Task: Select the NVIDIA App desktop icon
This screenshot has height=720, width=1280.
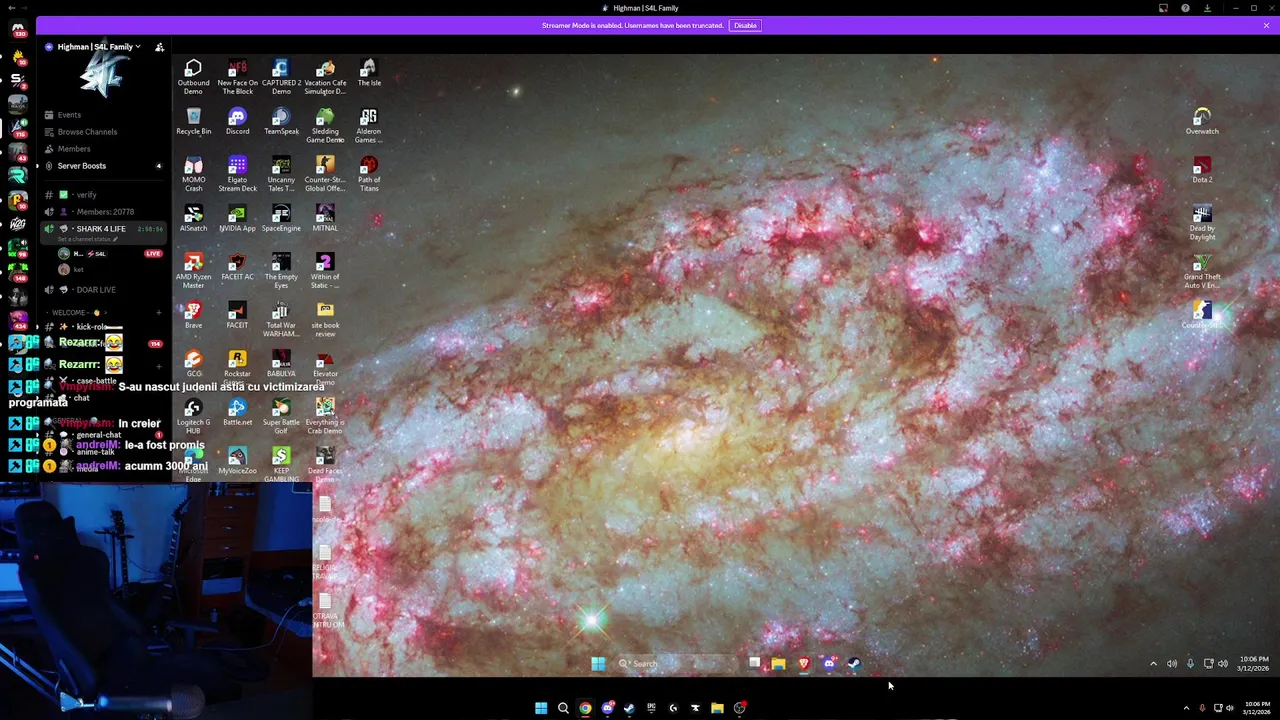Action: [237, 219]
